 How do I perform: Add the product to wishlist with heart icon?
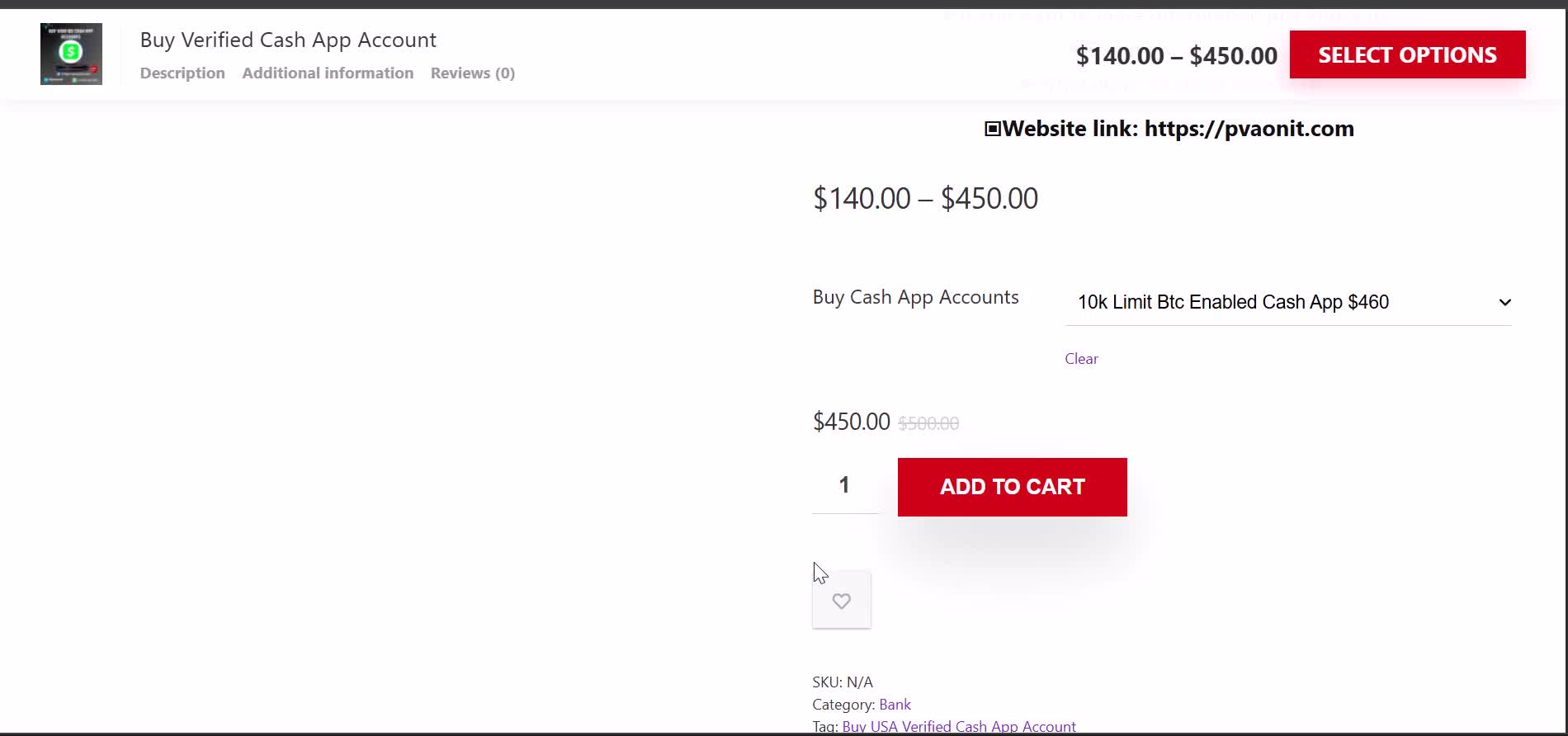point(841,601)
